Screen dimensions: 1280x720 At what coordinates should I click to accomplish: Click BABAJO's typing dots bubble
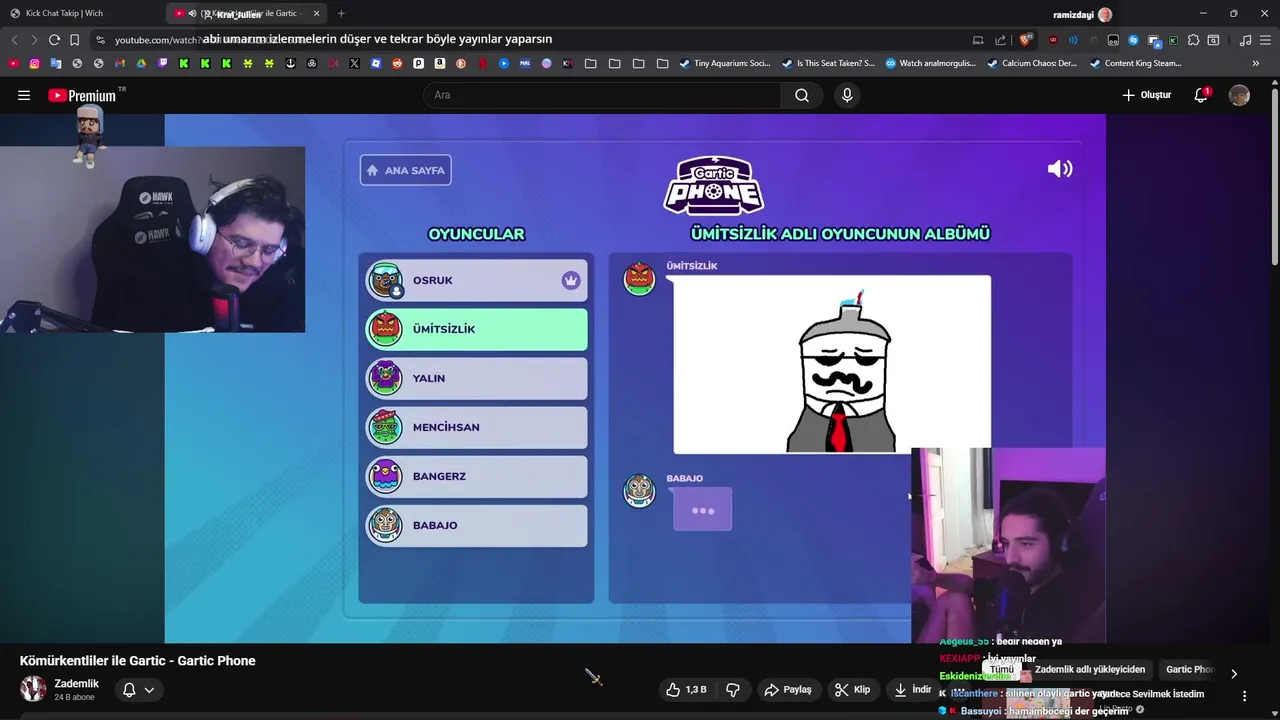pos(702,510)
